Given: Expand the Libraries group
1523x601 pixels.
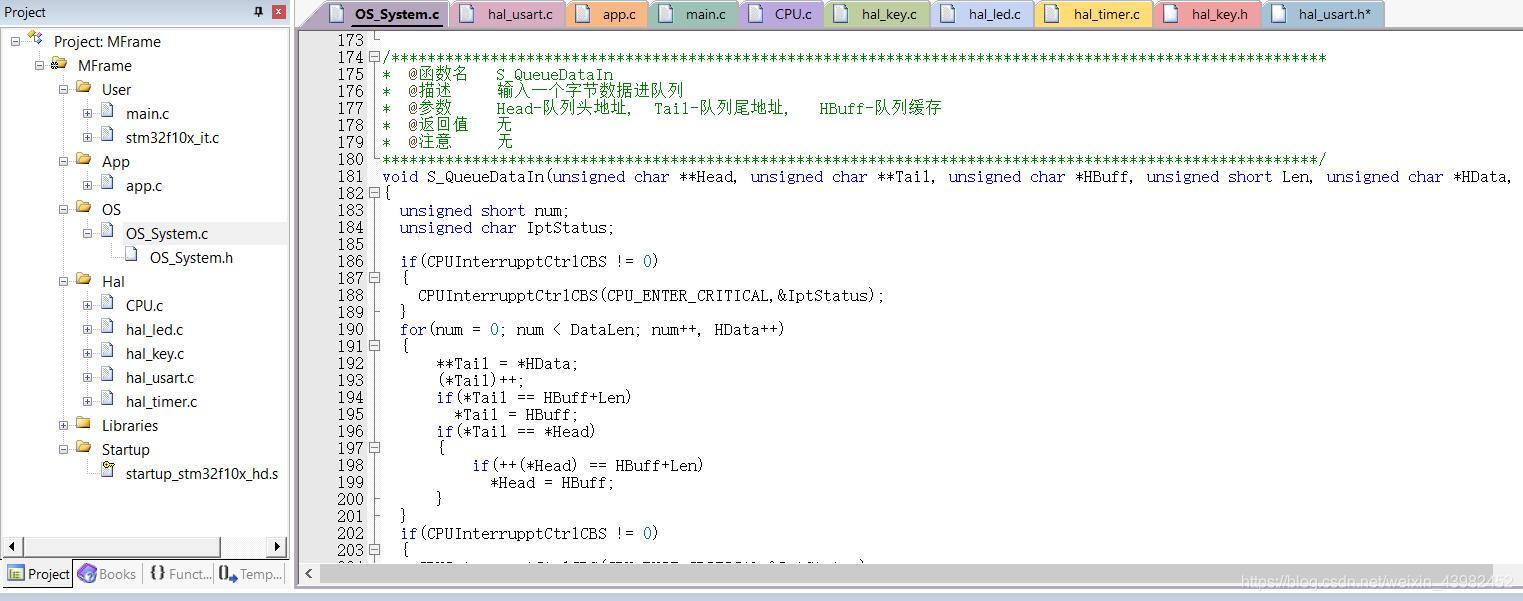Looking at the screenshot, I should pos(63,426).
